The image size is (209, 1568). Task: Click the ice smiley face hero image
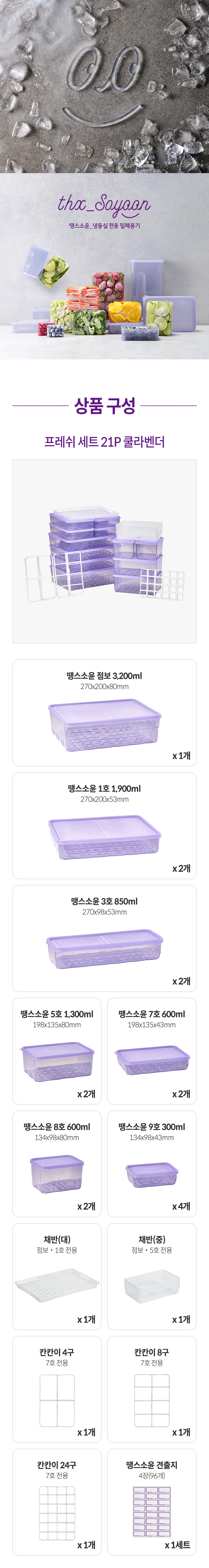[104, 85]
